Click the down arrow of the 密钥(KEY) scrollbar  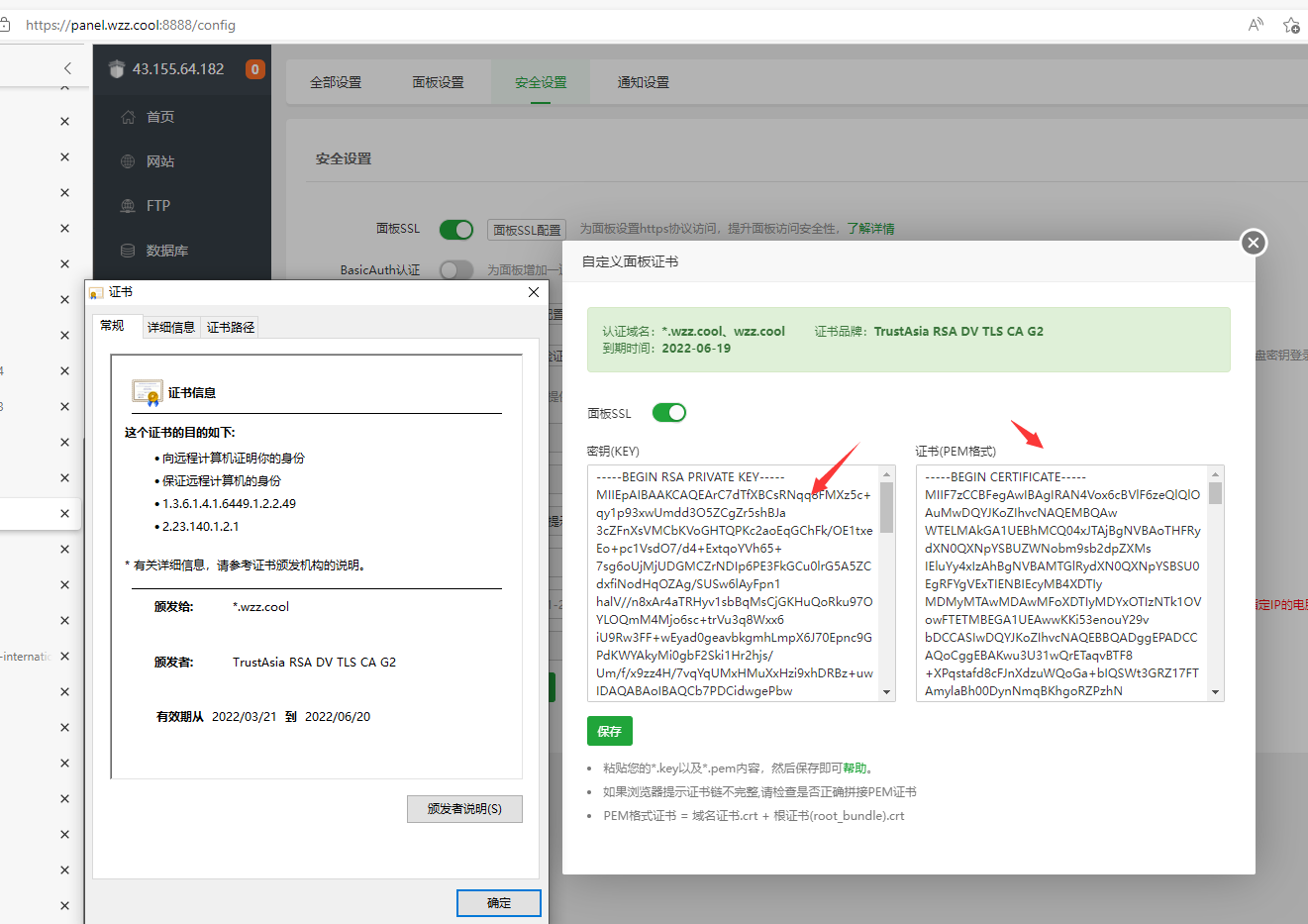pos(887,692)
